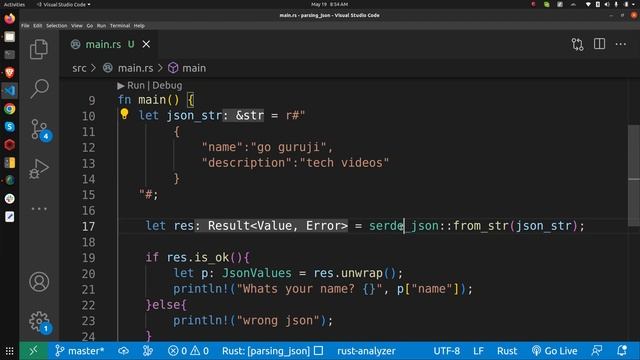640x360 pixels.
Task: Open the Help menu
Action: tap(139, 26)
